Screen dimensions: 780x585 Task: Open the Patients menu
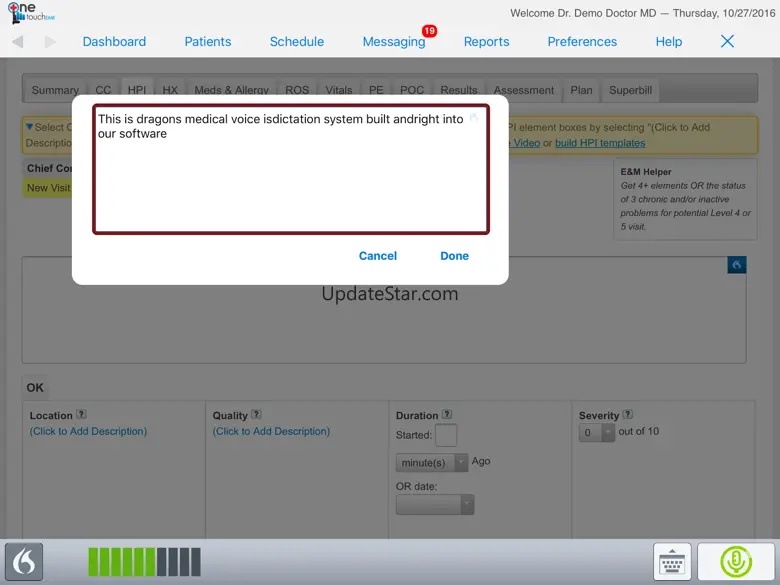click(x=208, y=42)
